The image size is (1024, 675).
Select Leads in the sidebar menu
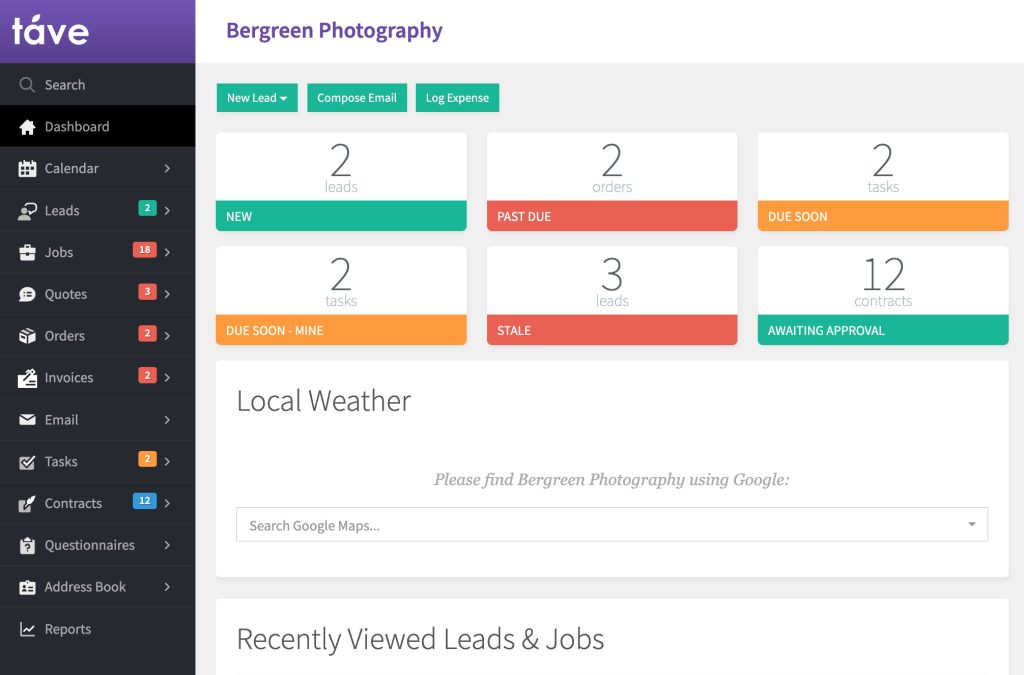tap(97, 210)
